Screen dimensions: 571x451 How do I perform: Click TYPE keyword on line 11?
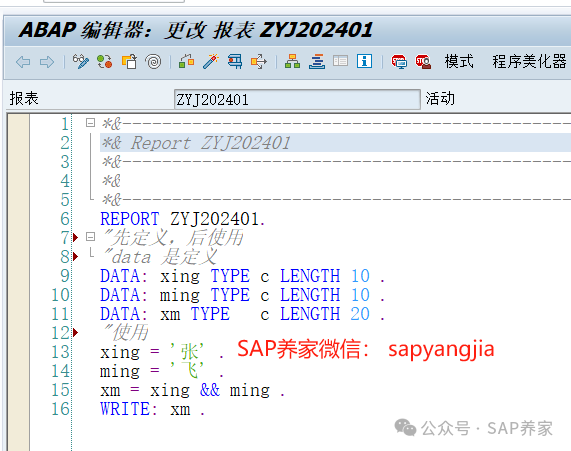click(x=210, y=314)
